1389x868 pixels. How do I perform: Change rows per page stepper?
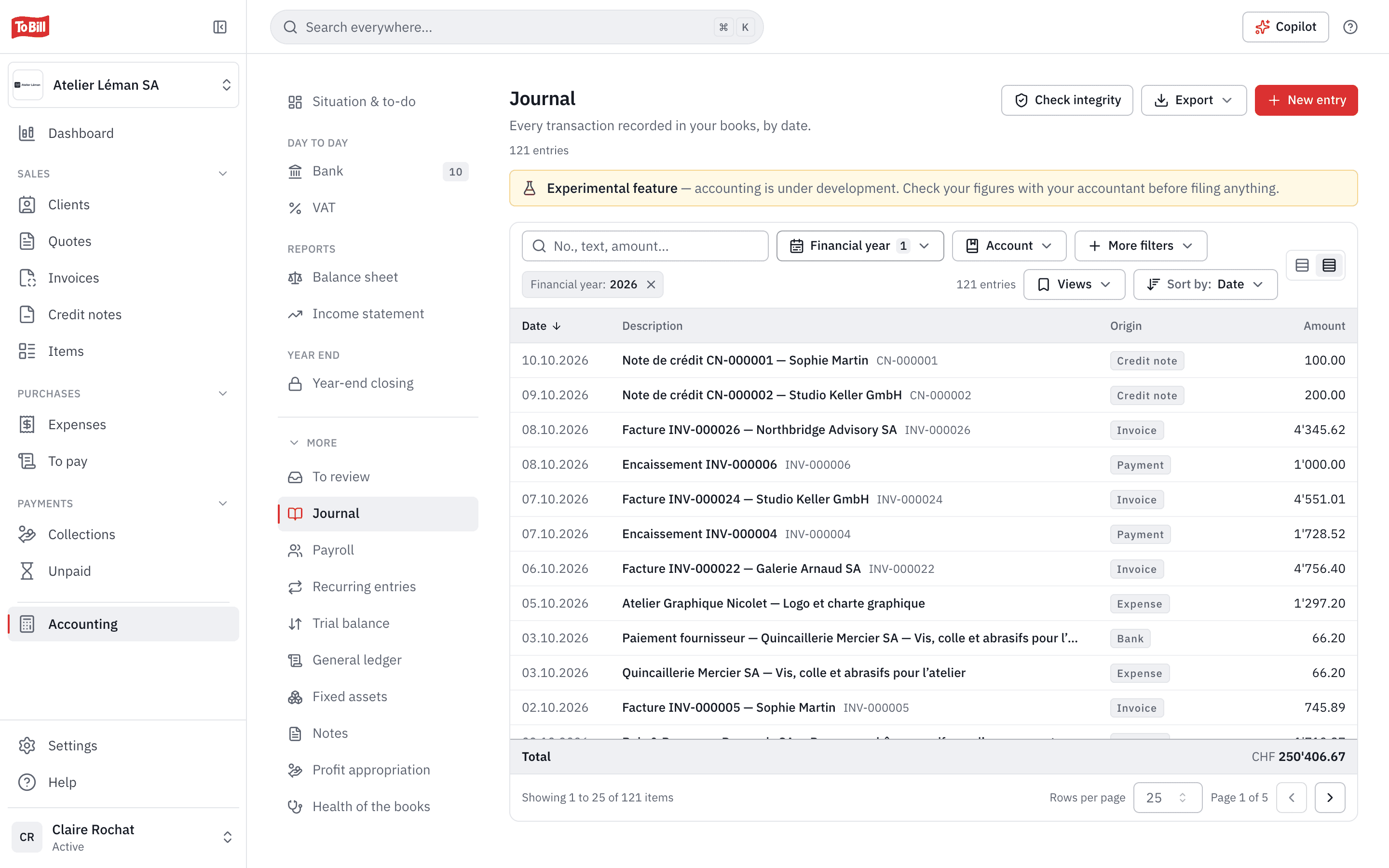1168,797
